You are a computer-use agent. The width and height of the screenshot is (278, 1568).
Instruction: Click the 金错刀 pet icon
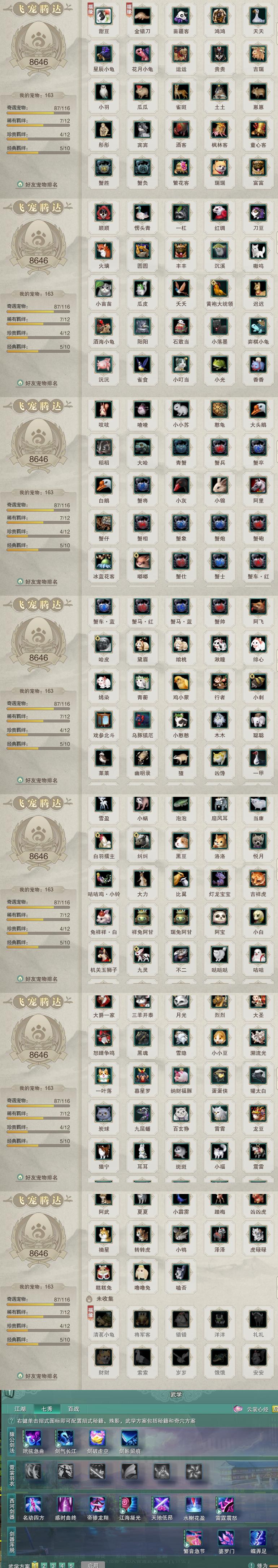click(x=142, y=16)
